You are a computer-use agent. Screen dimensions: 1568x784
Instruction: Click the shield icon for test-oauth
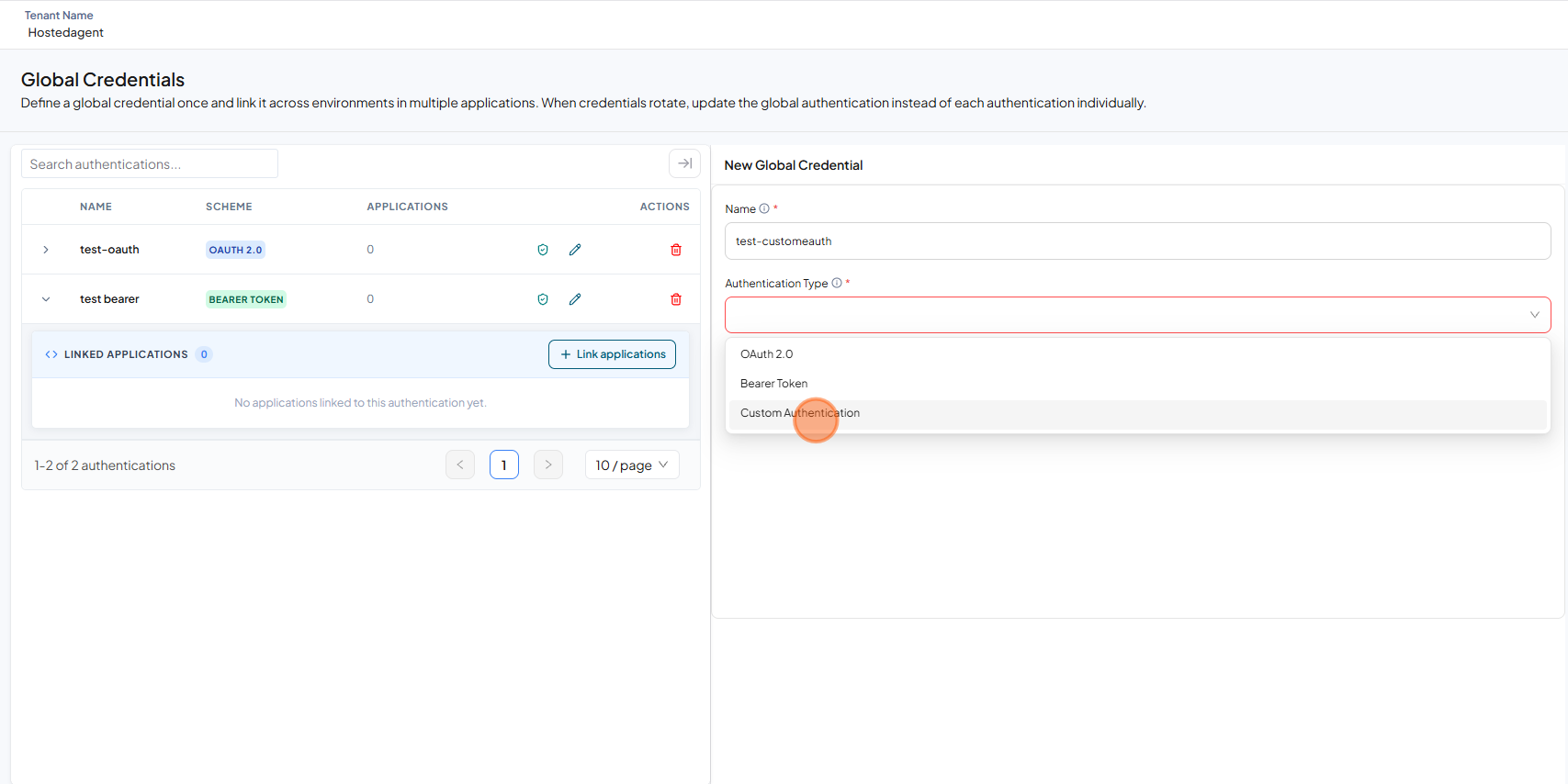[543, 250]
